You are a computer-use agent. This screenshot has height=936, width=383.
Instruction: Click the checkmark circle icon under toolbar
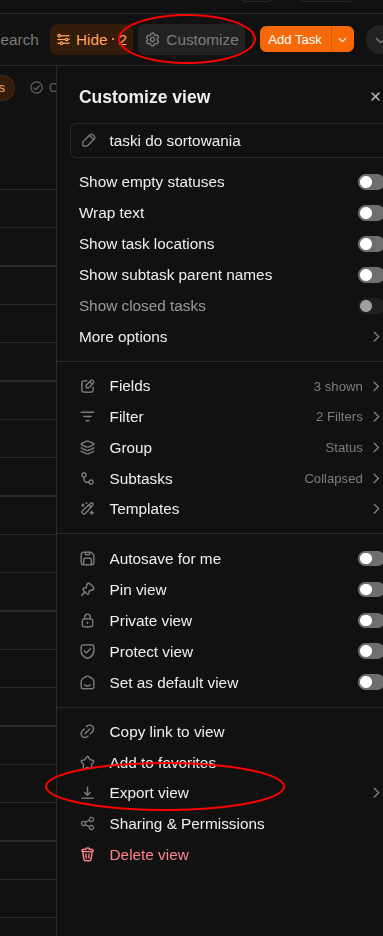(x=36, y=88)
